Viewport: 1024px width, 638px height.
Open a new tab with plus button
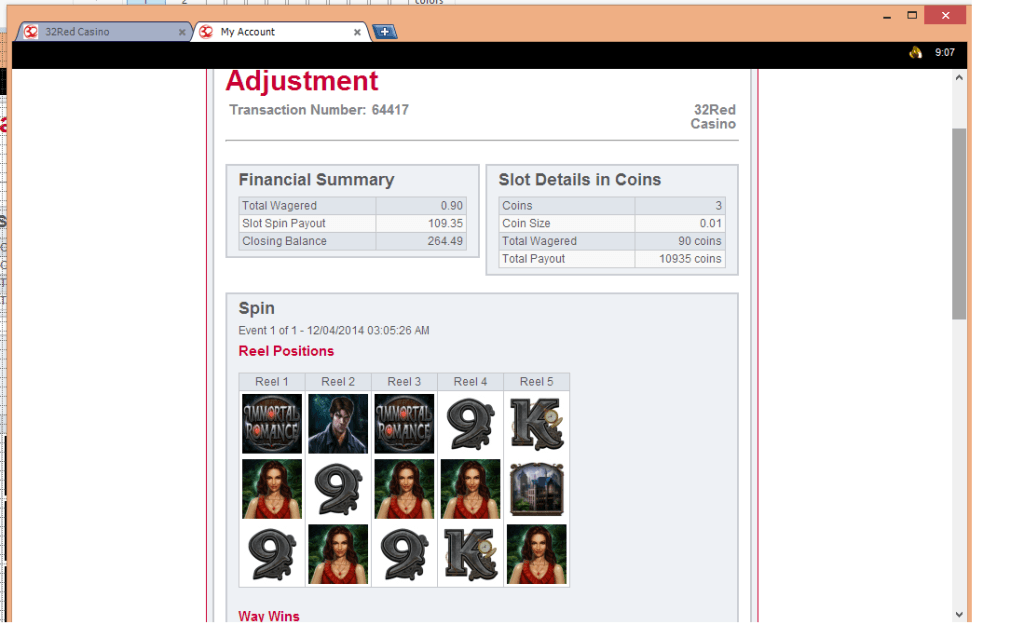[x=385, y=31]
